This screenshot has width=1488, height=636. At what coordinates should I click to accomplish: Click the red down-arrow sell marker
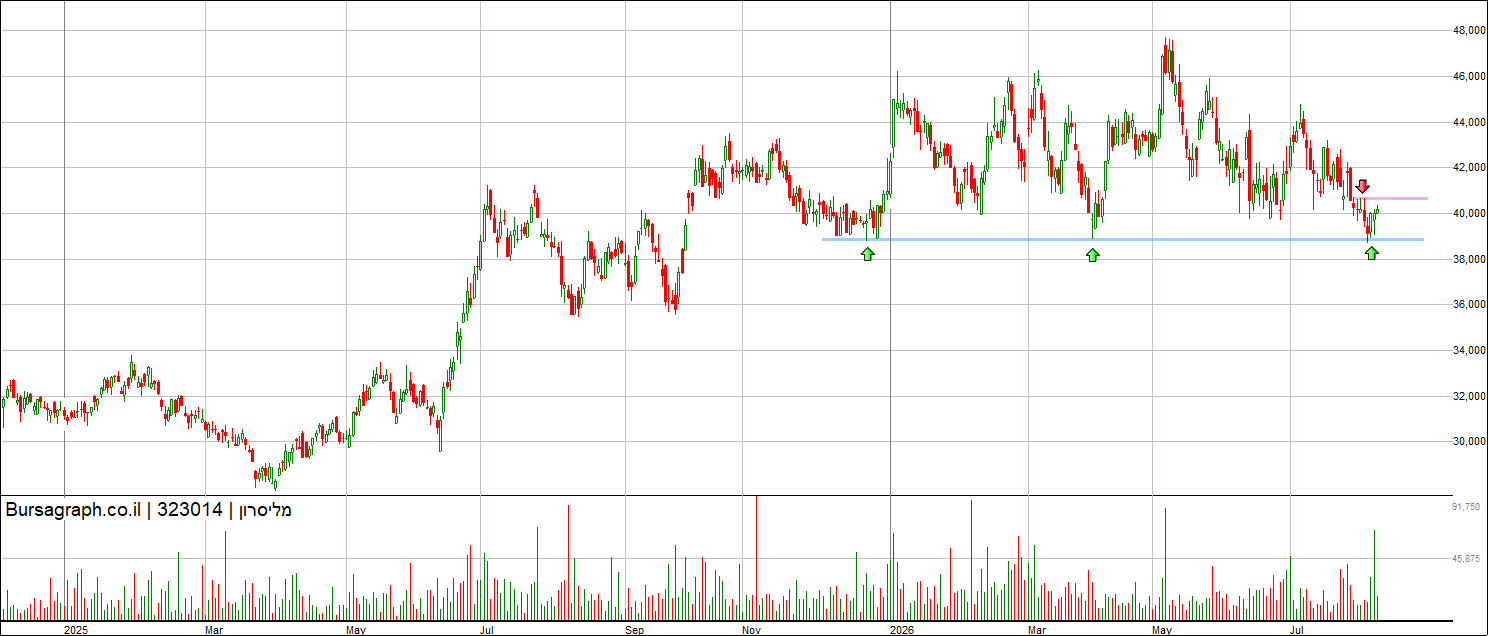[1363, 187]
